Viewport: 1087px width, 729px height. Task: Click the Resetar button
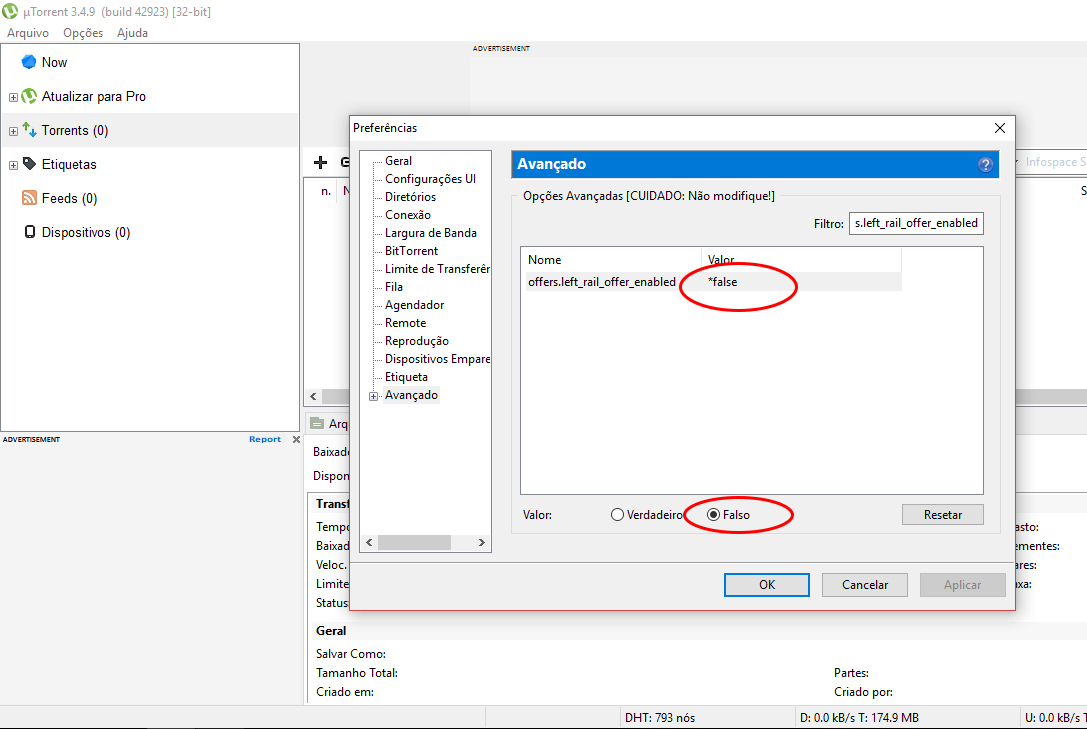pos(942,515)
